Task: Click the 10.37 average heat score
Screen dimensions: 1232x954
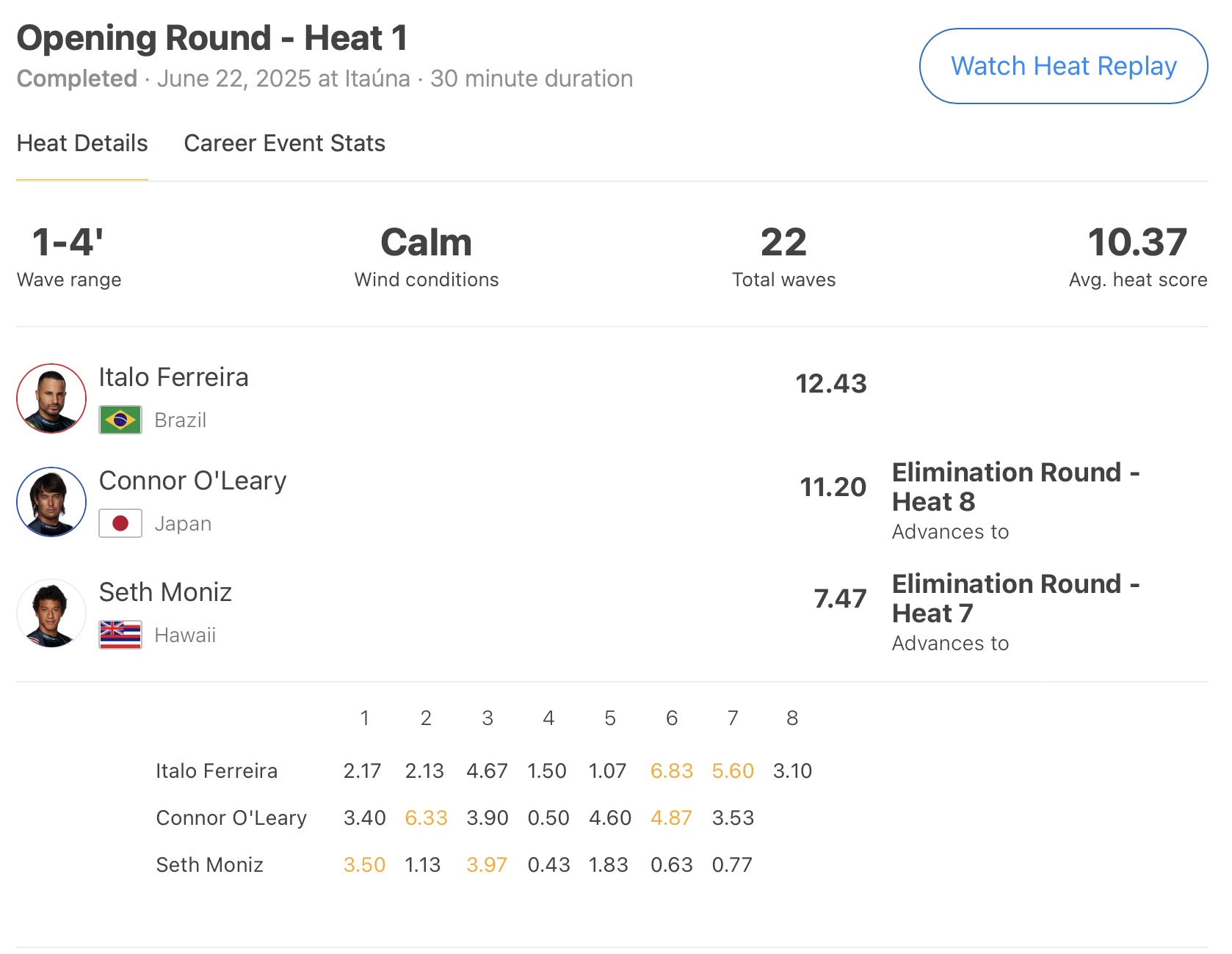Action: point(1137,243)
